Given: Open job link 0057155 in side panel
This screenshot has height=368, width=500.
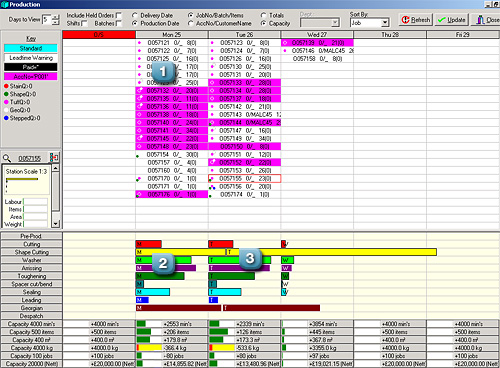Looking at the screenshot, I should coord(29,158).
